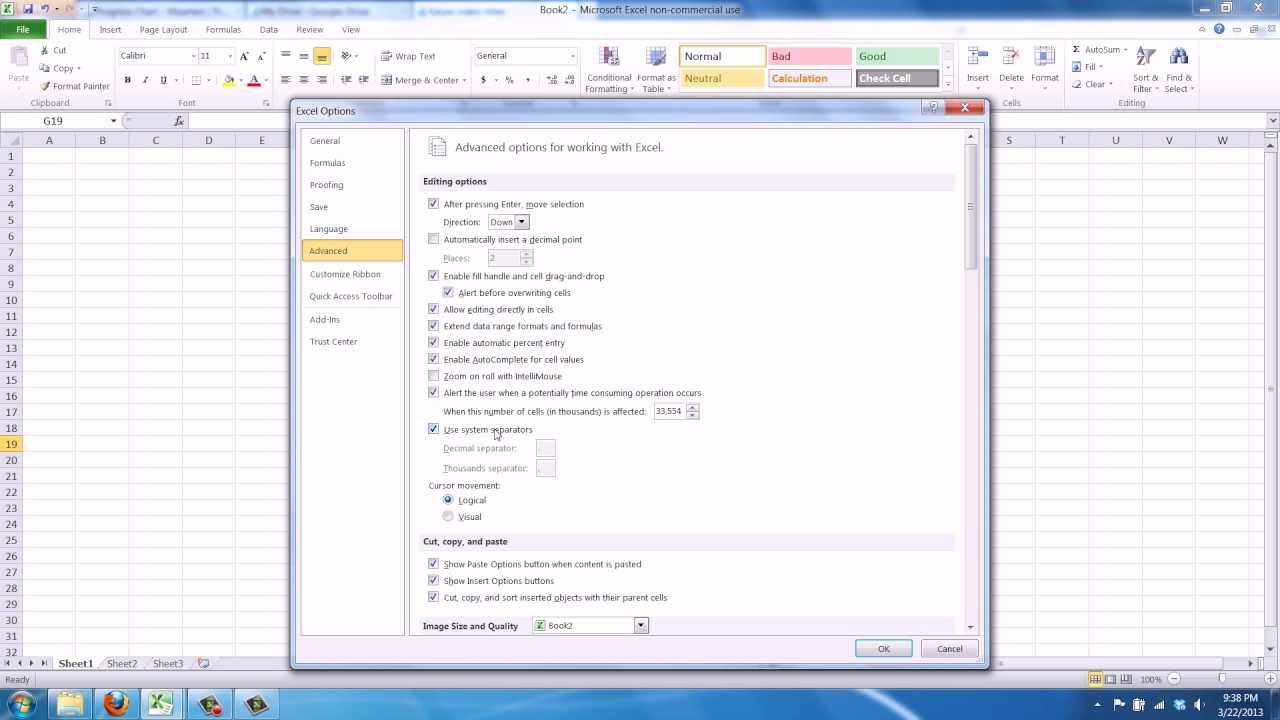The width and height of the screenshot is (1280, 720).
Task: Click the Insert Worksheet icon beside Sheet3
Action: (x=204, y=663)
